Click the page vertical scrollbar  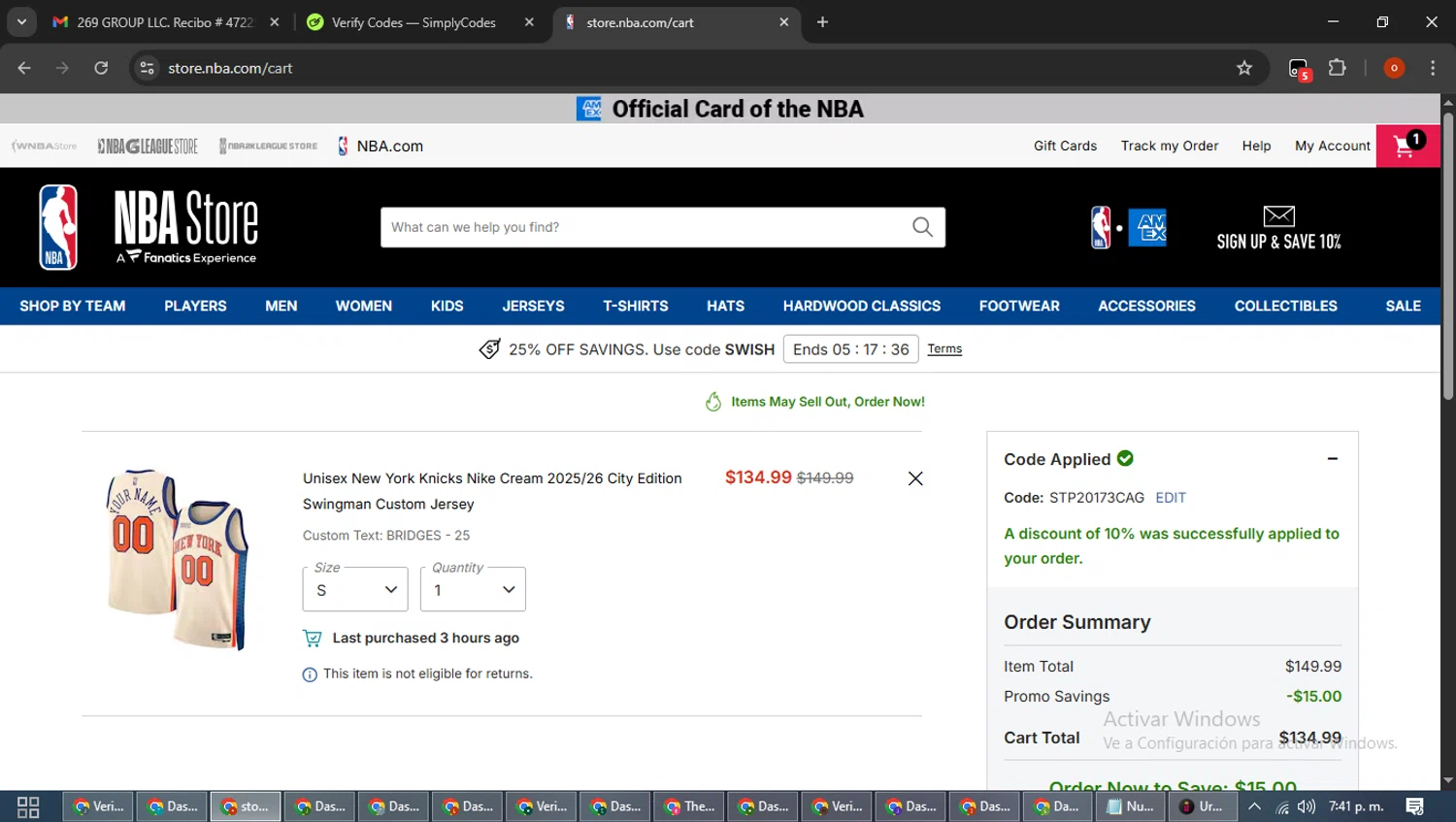pyautogui.click(x=1448, y=257)
